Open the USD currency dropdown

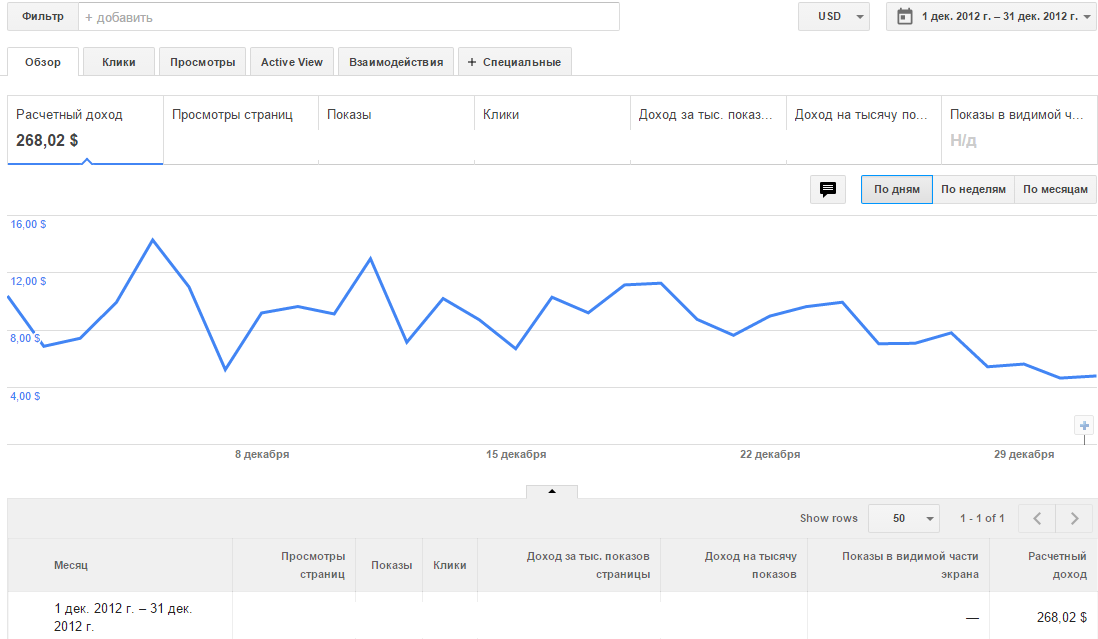833,16
